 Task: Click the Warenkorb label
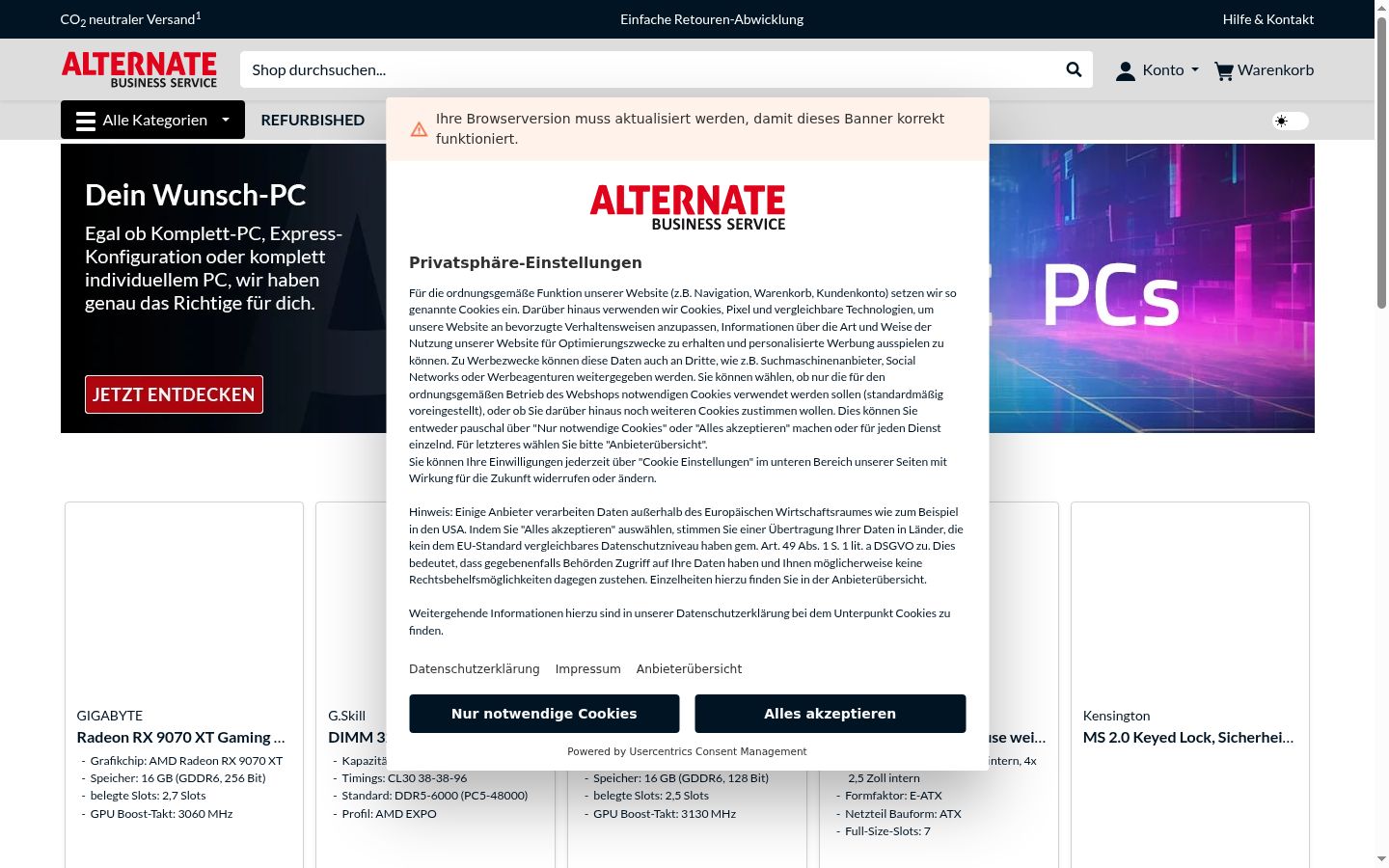click(x=1275, y=69)
